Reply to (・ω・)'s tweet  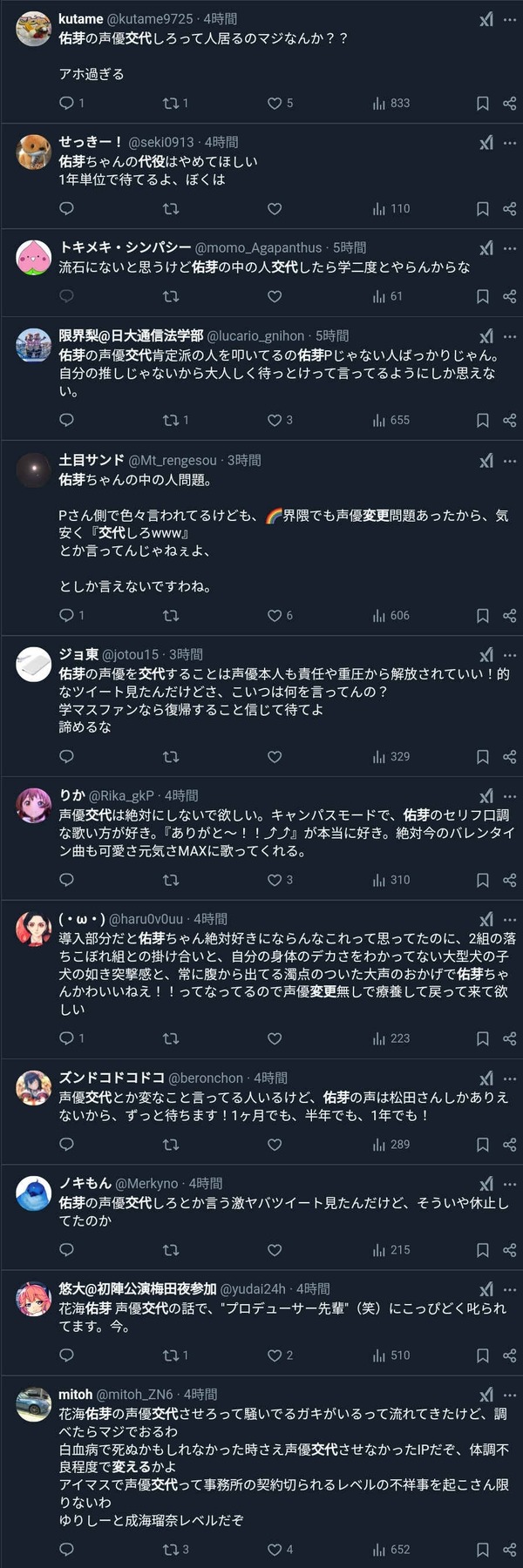click(x=71, y=1038)
